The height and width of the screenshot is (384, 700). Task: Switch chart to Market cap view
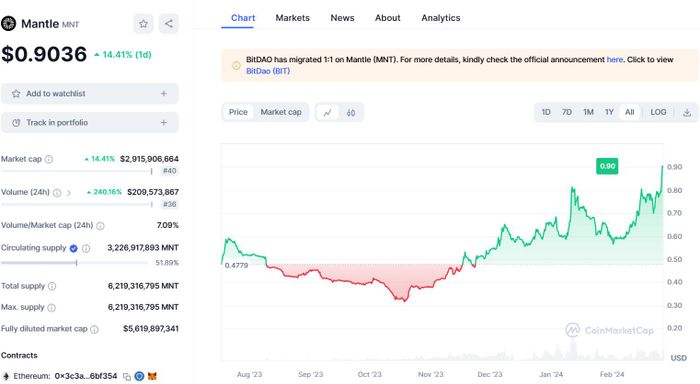pos(281,112)
